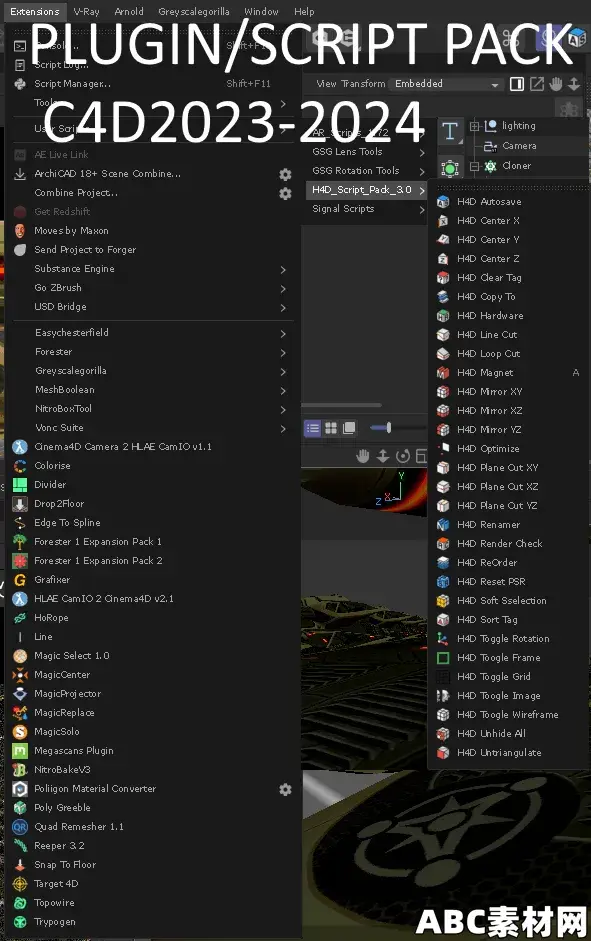Toggle H4D Toggle Rotation script
591x941 pixels.
[x=503, y=639]
